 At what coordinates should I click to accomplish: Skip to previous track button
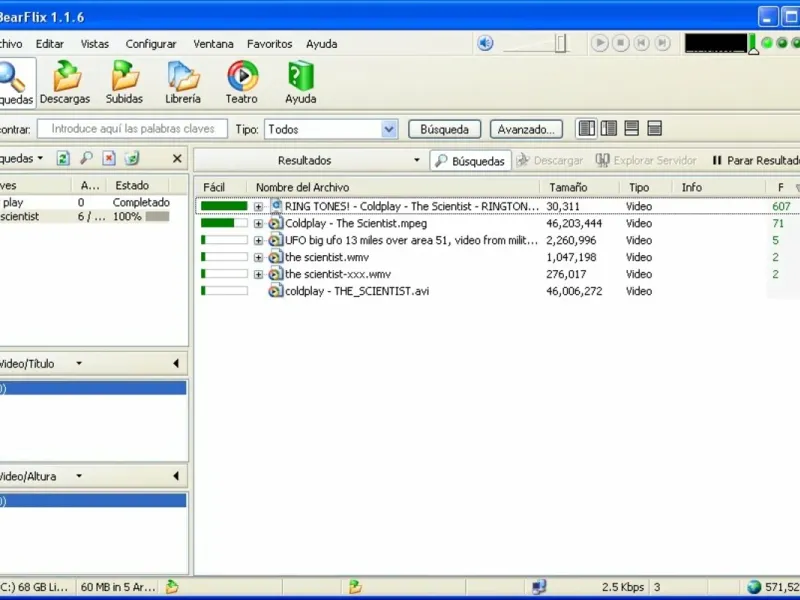coord(641,43)
